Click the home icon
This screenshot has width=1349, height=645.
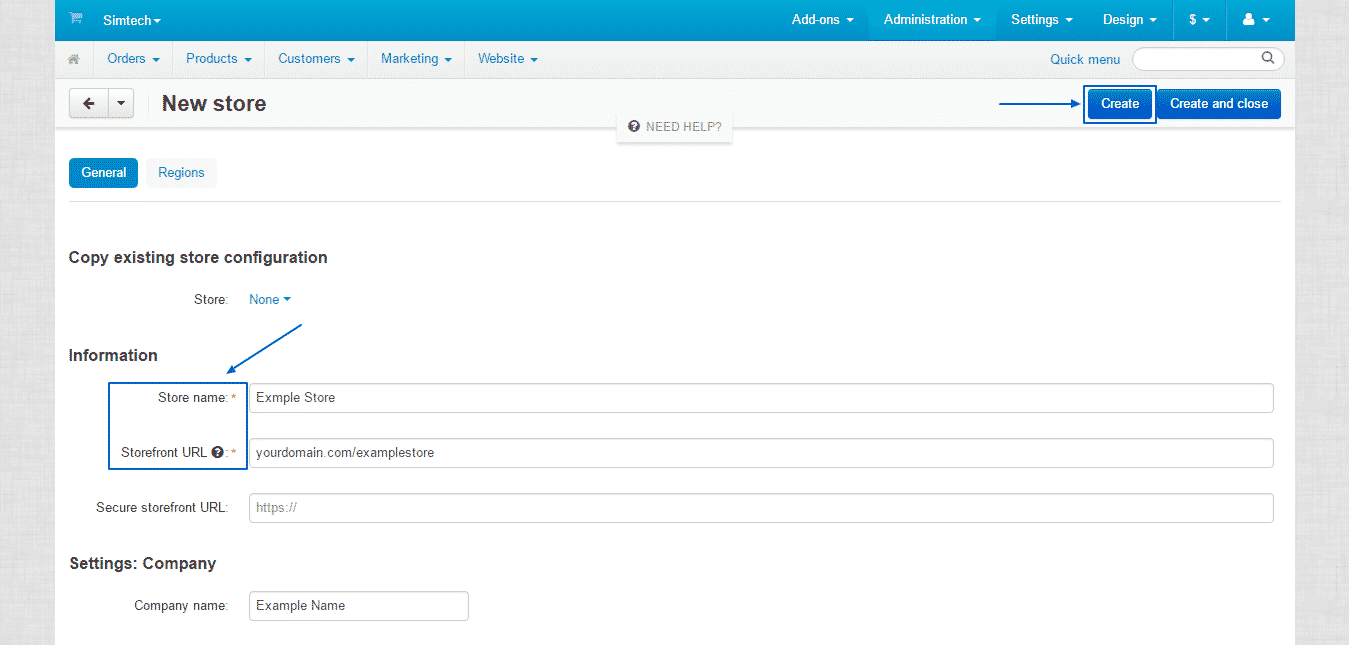tap(73, 59)
